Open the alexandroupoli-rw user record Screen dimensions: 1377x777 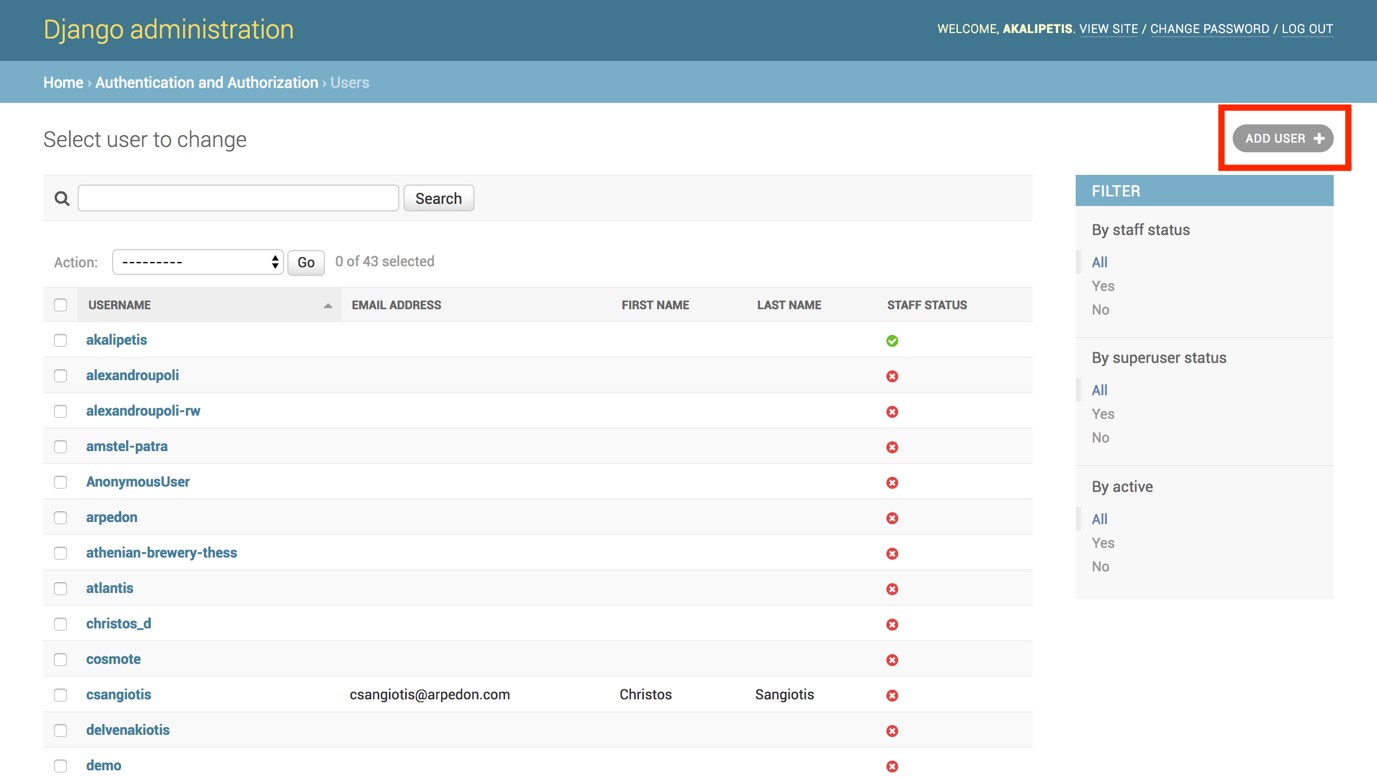click(x=143, y=411)
